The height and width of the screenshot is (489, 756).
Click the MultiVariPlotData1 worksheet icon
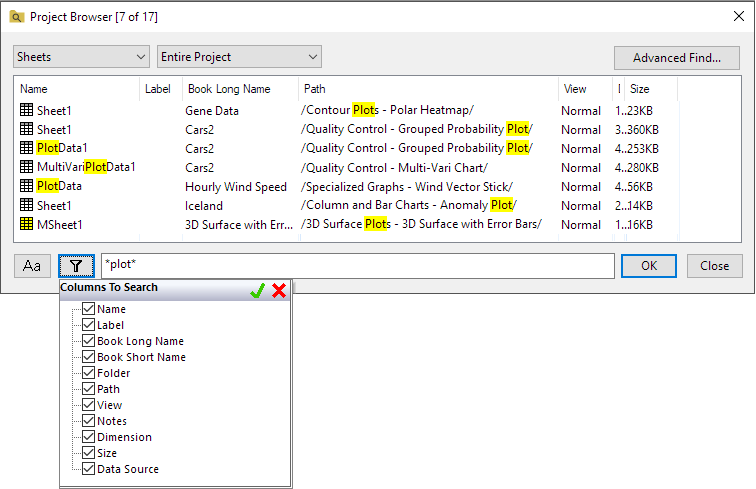click(x=27, y=167)
